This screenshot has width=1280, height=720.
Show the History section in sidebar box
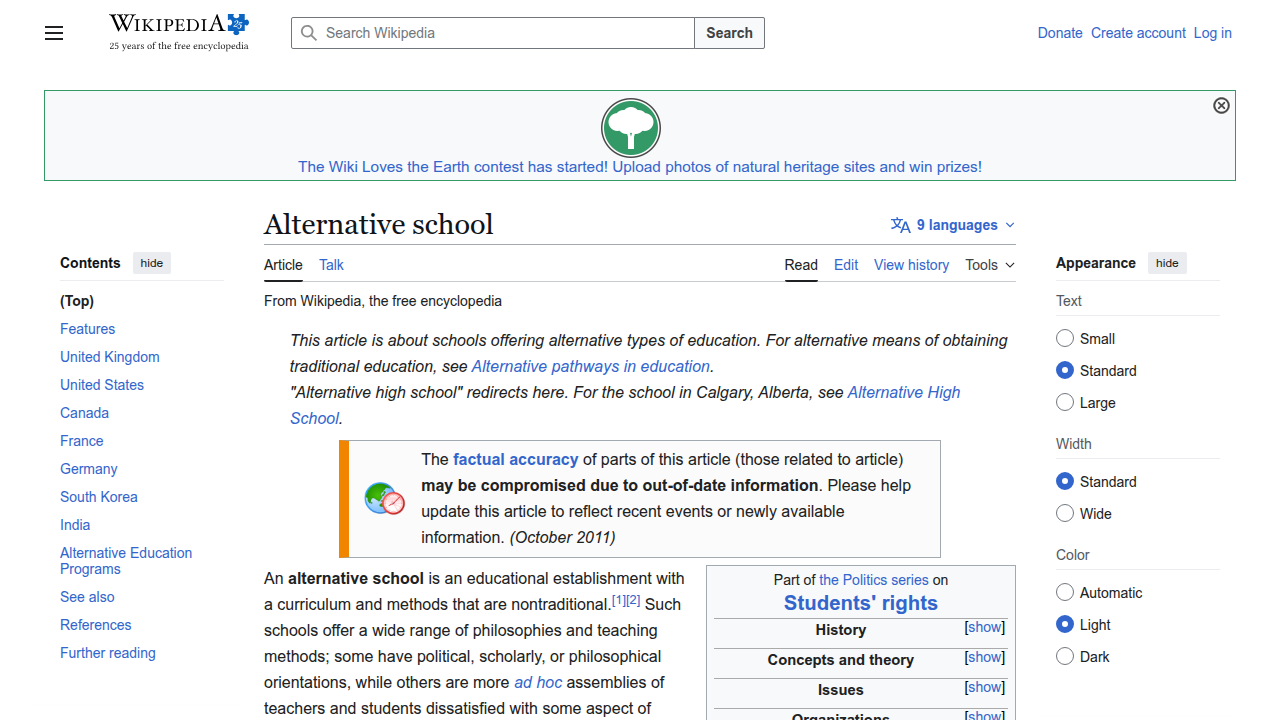985,627
